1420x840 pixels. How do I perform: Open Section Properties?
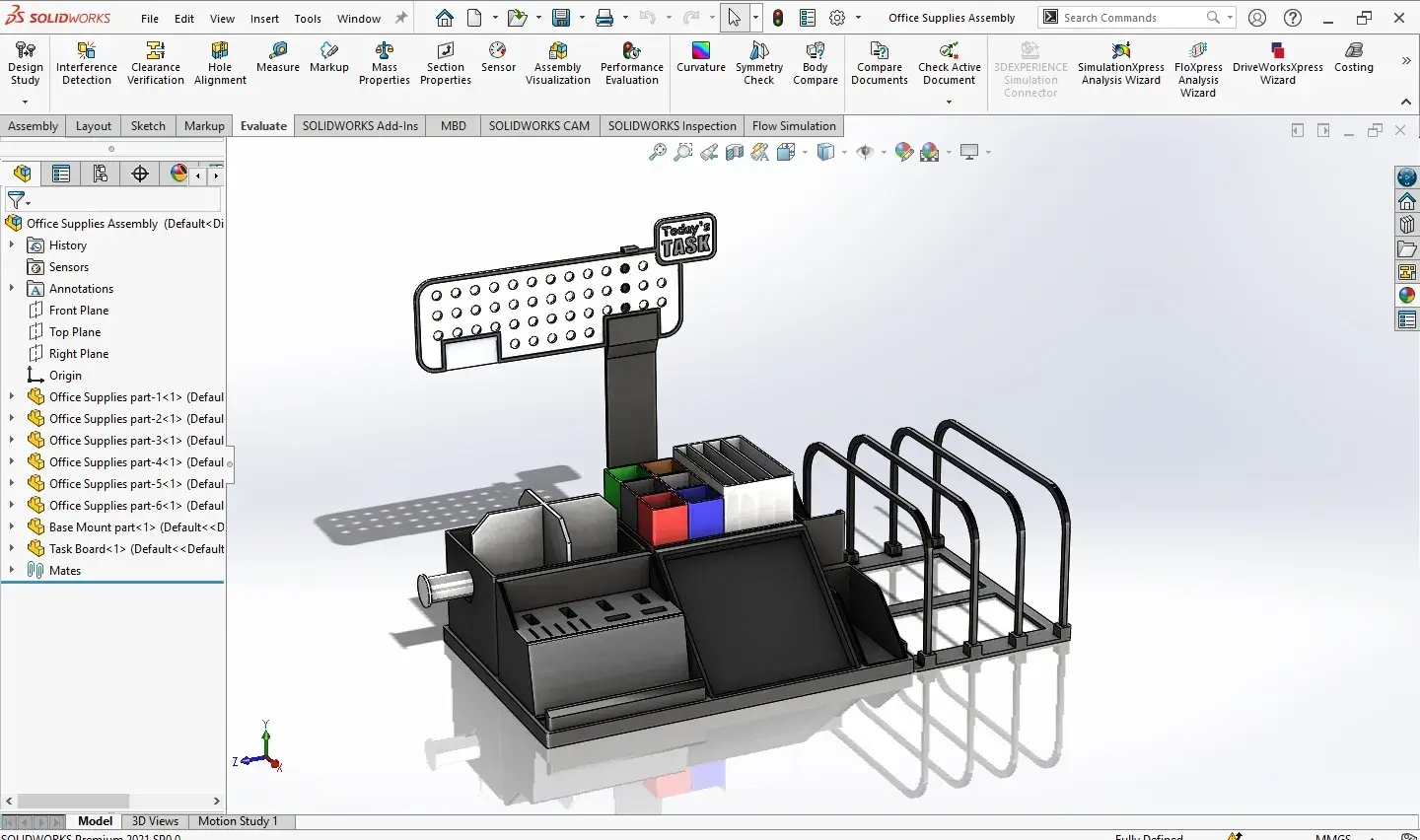tap(446, 64)
